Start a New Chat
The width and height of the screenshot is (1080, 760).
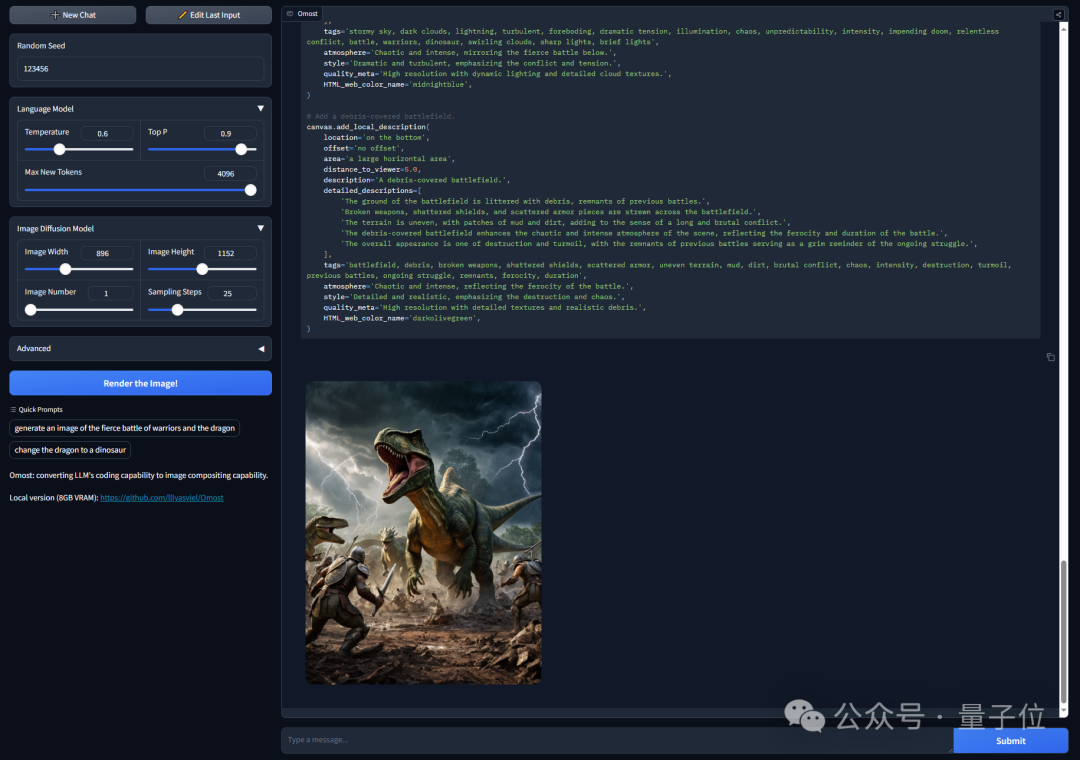[x=72, y=14]
